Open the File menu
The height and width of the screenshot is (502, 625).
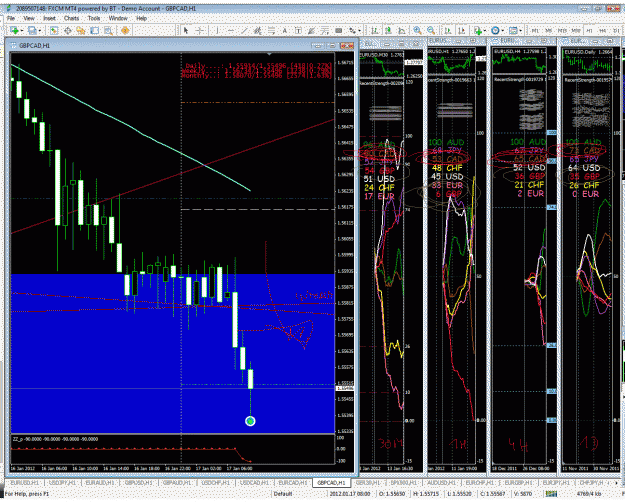tap(11, 18)
